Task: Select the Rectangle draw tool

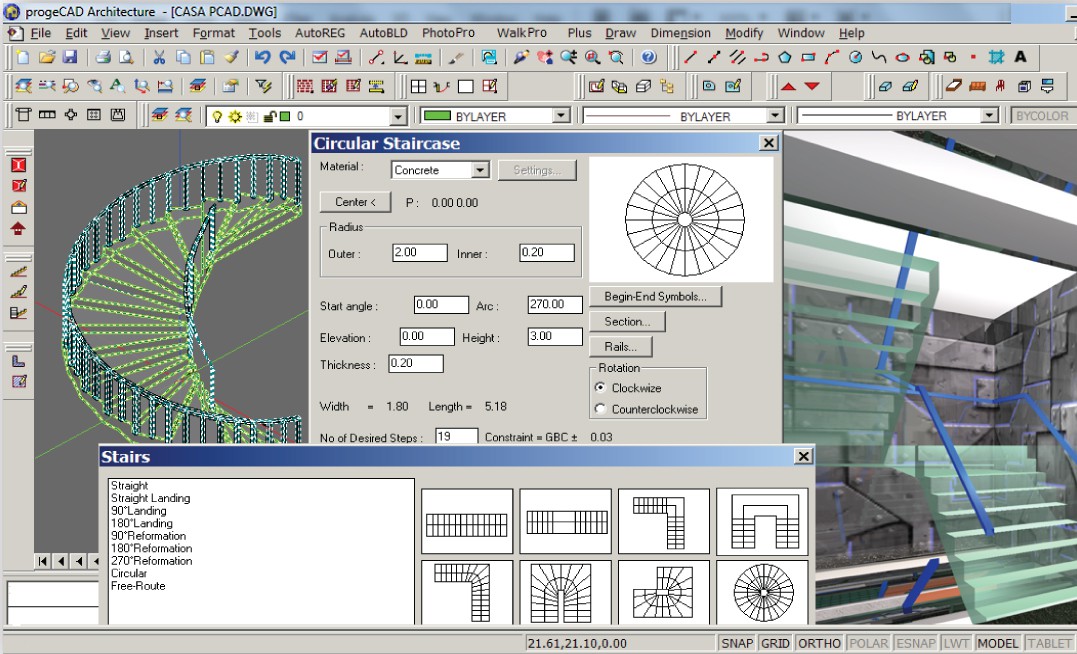Action: (809, 58)
